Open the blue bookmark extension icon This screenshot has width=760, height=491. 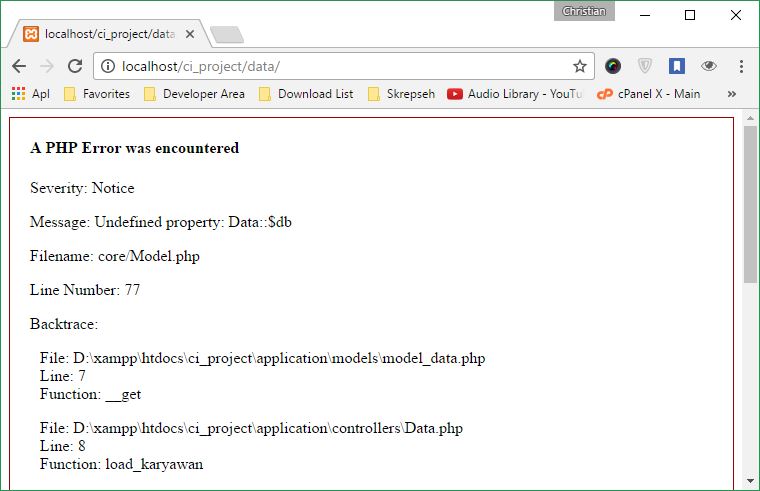click(677, 66)
